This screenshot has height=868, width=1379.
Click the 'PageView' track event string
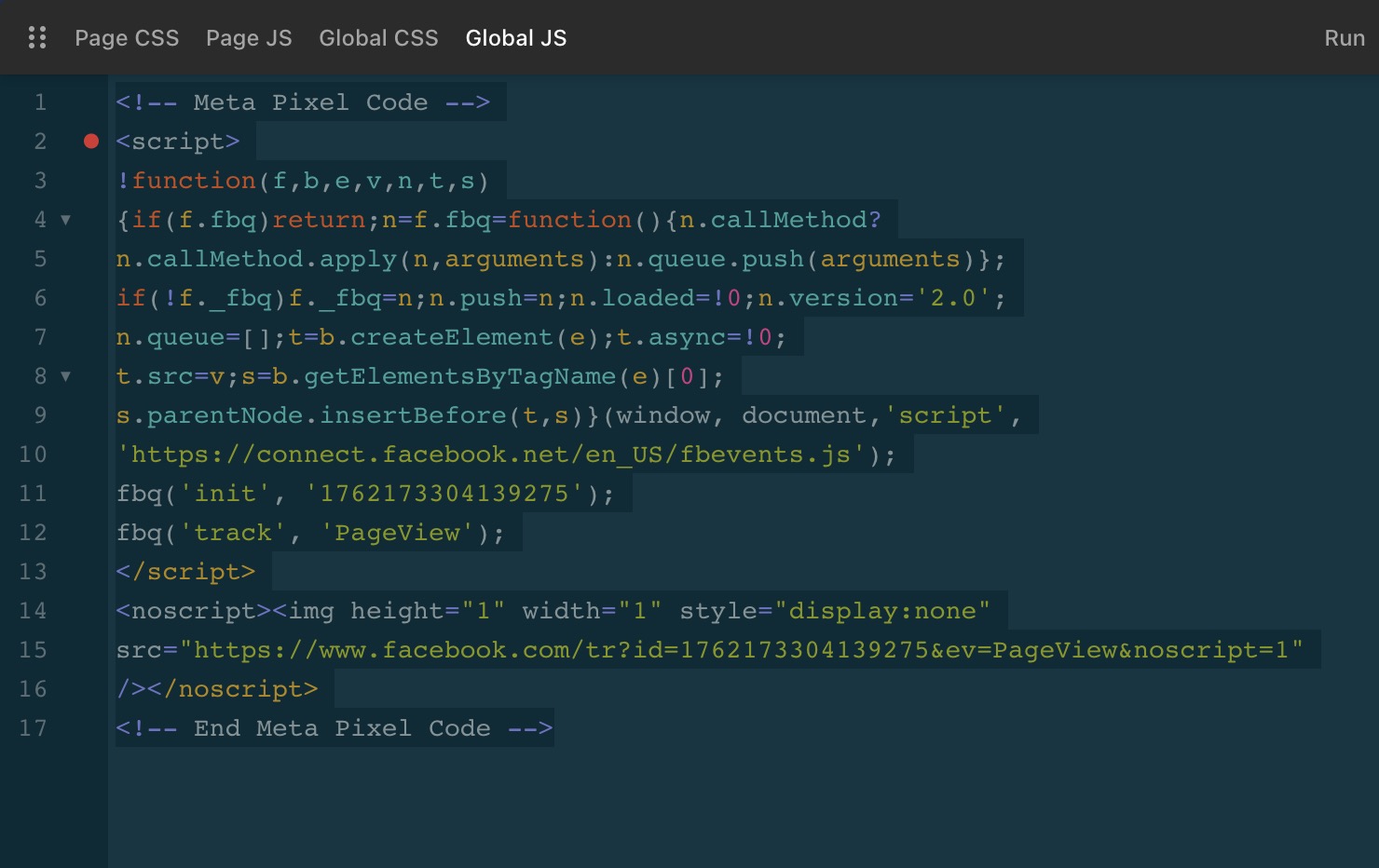[x=398, y=533]
